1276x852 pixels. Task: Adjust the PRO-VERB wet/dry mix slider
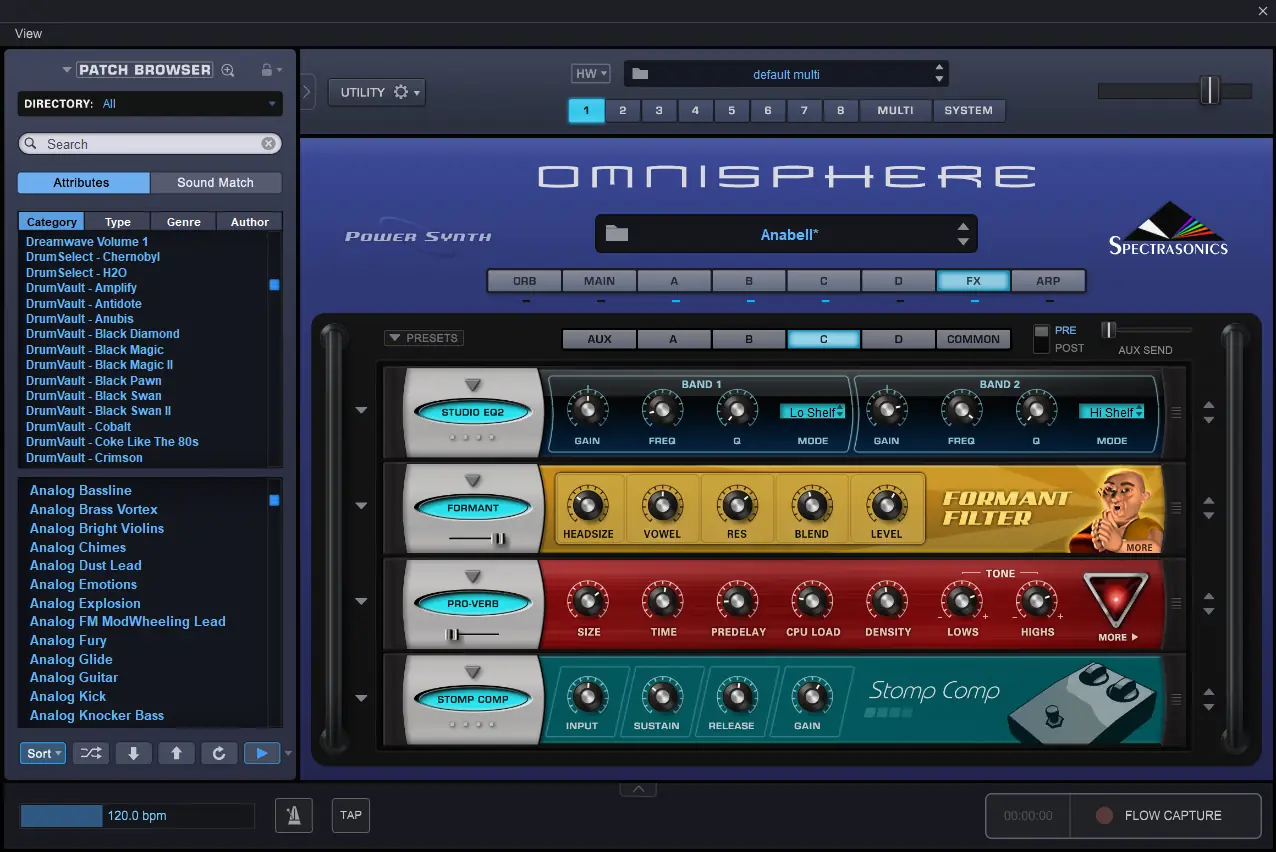pyautogui.click(x=473, y=634)
